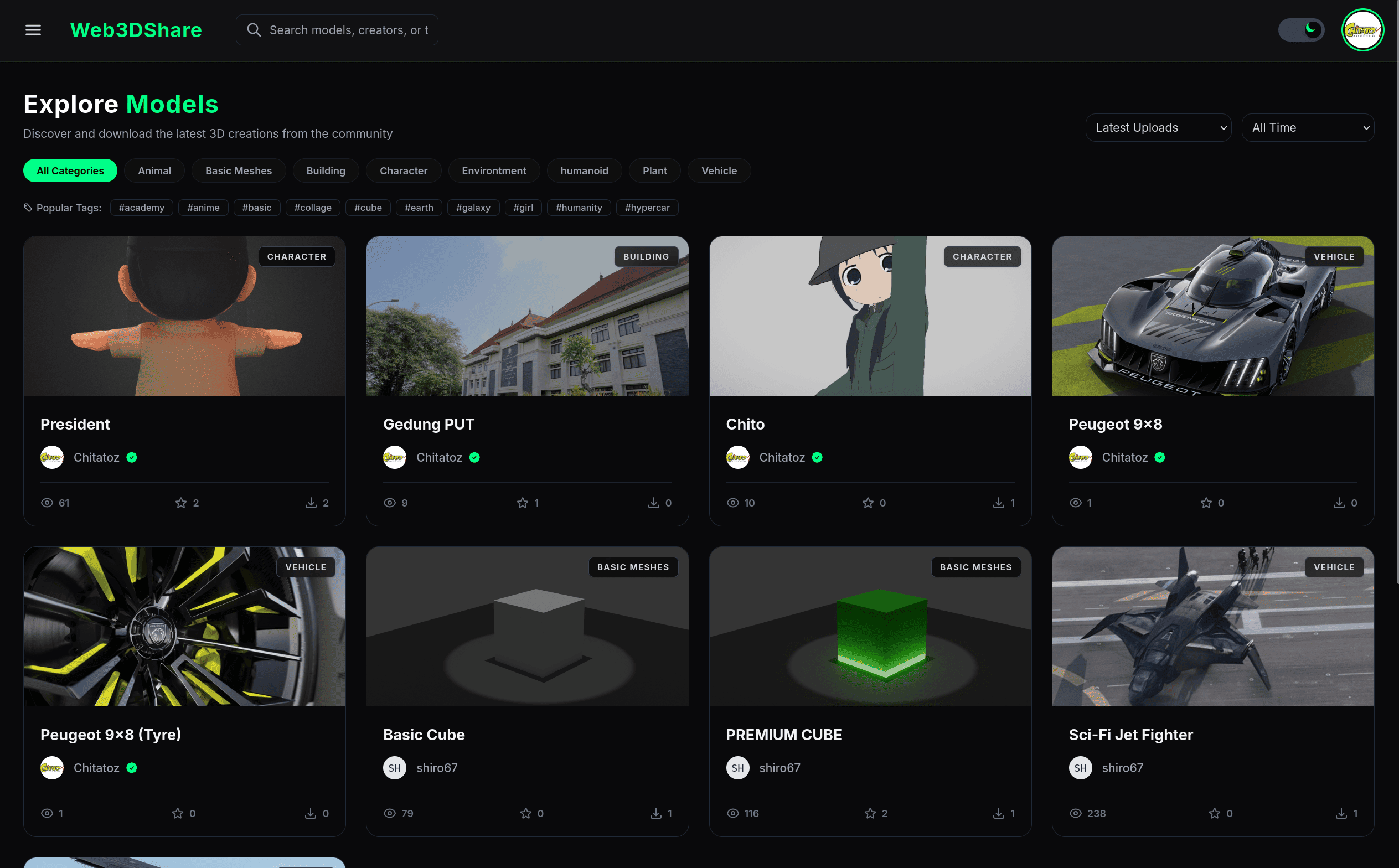The height and width of the screenshot is (868, 1399).
Task: Select the All Categories filter
Action: pyautogui.click(x=70, y=170)
